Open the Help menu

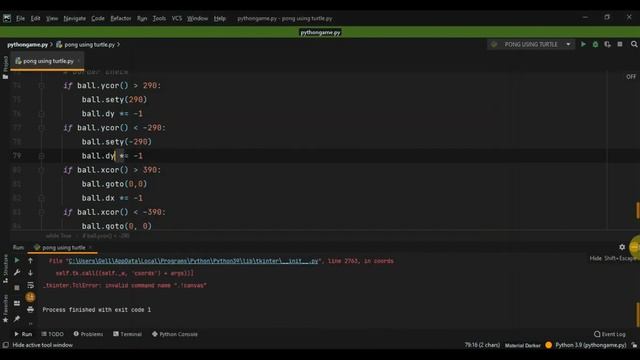(220, 18)
